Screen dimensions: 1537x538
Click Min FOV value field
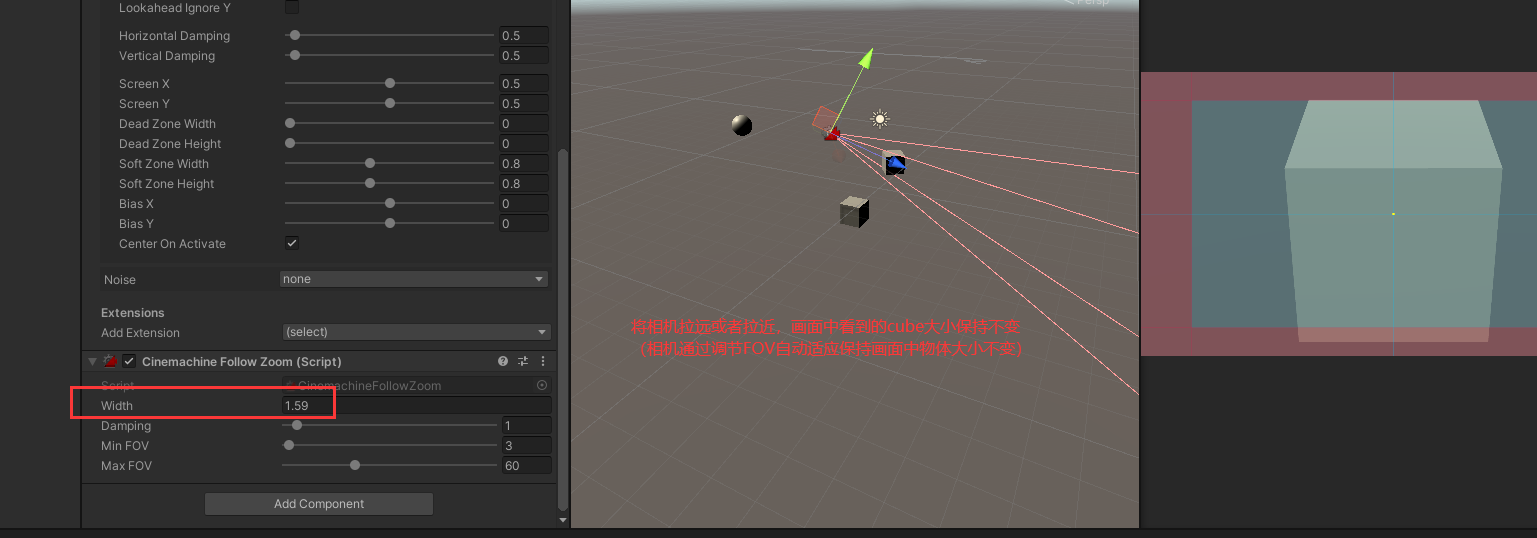[x=526, y=445]
